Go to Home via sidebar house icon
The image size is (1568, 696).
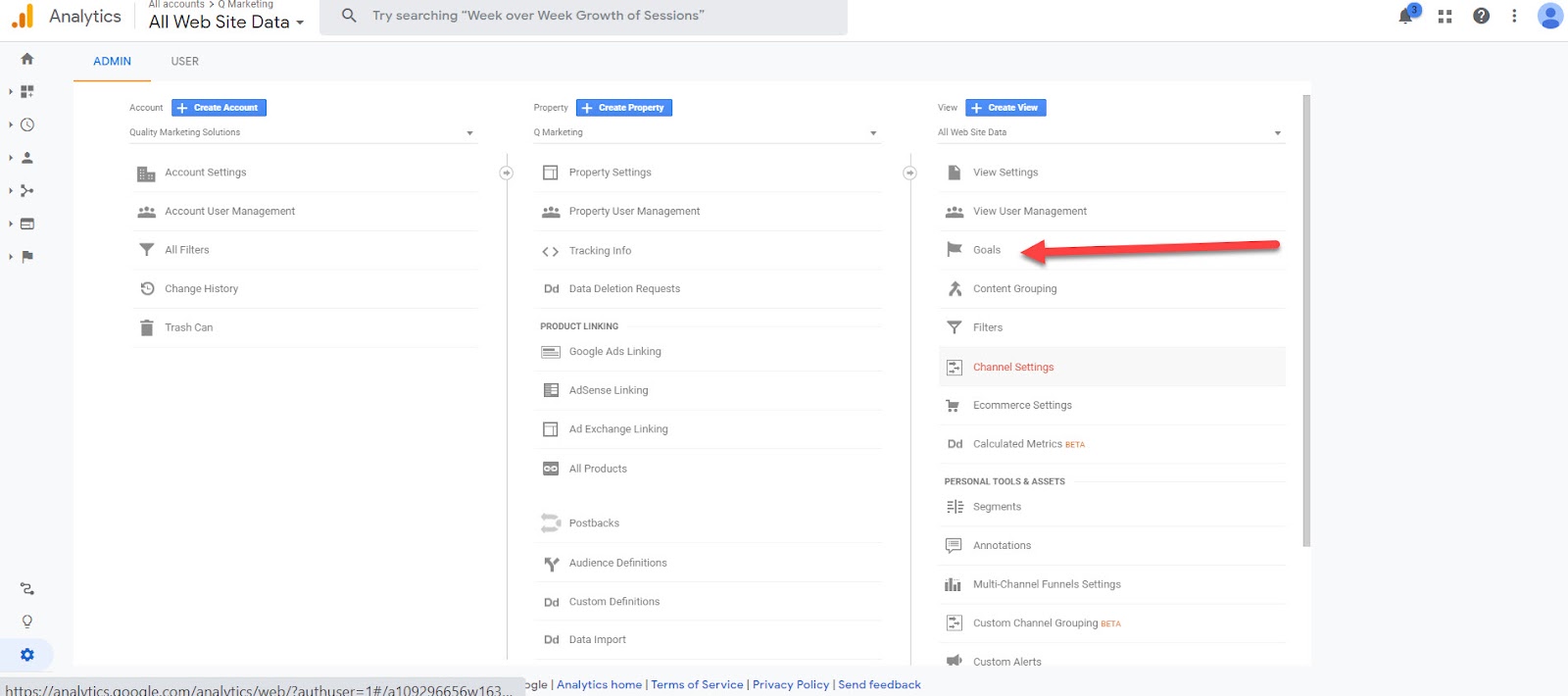[x=27, y=59]
